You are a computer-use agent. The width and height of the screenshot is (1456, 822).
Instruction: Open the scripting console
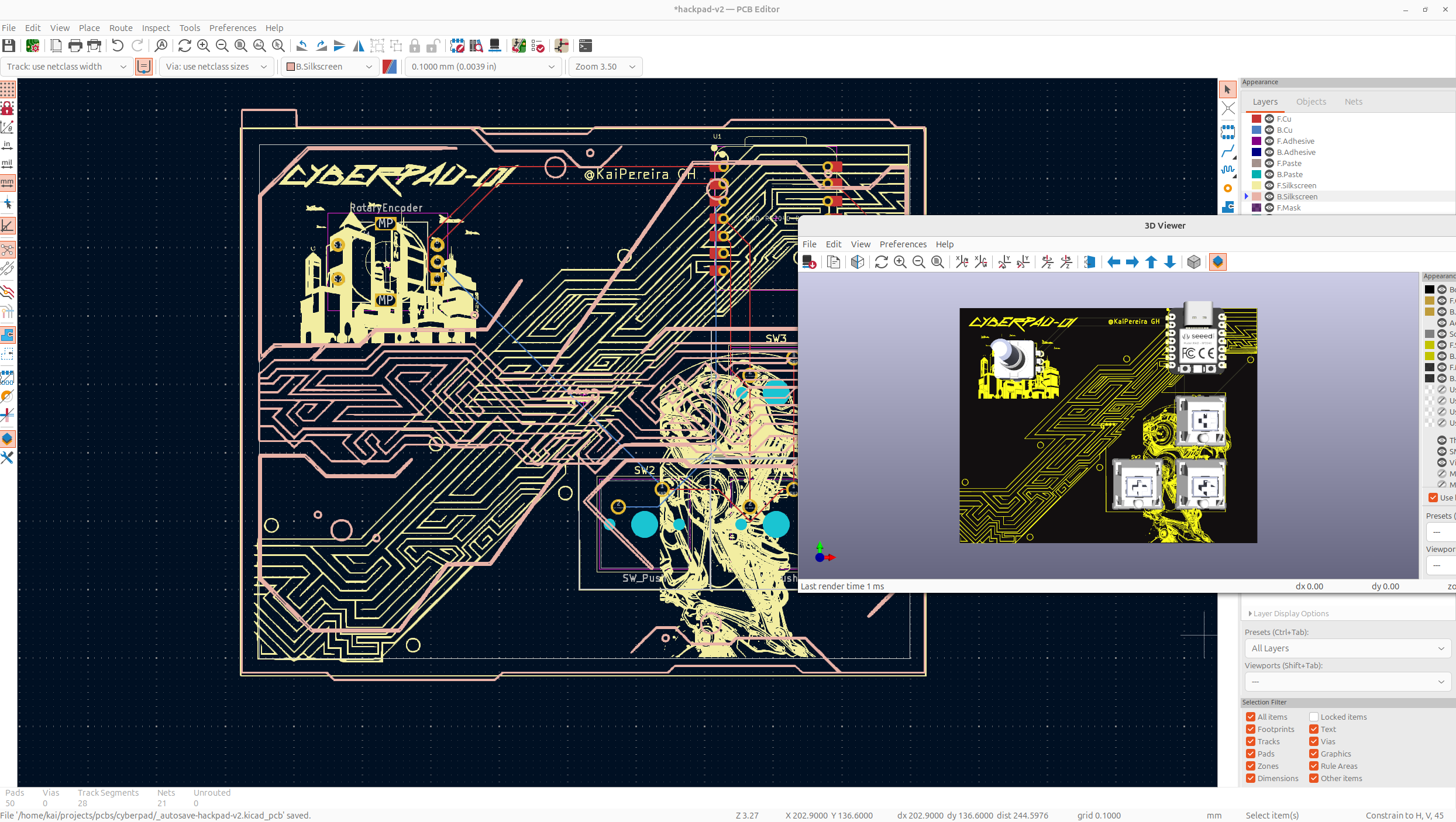click(586, 46)
